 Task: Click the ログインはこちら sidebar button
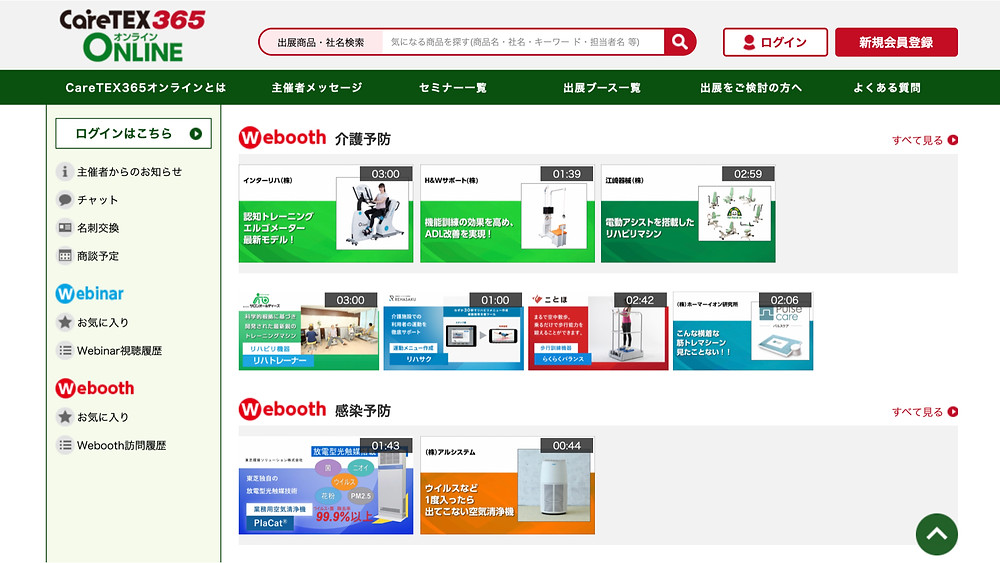click(133, 133)
